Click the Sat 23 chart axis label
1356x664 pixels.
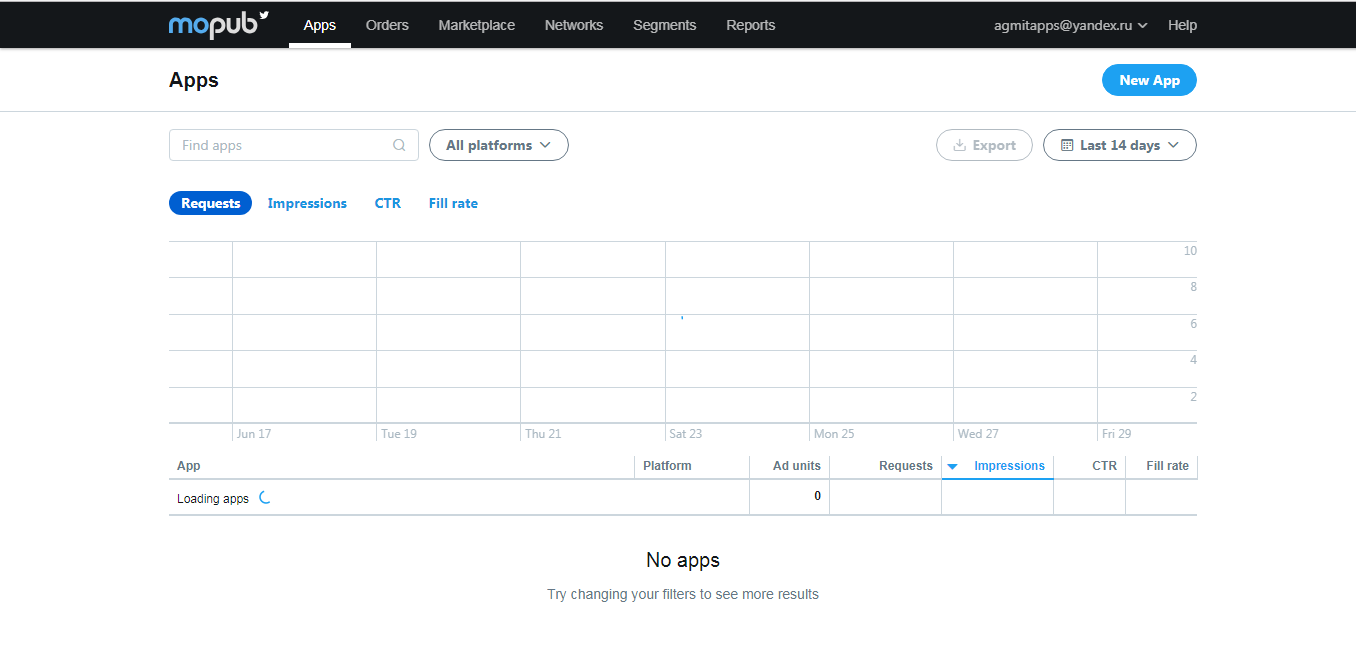686,434
